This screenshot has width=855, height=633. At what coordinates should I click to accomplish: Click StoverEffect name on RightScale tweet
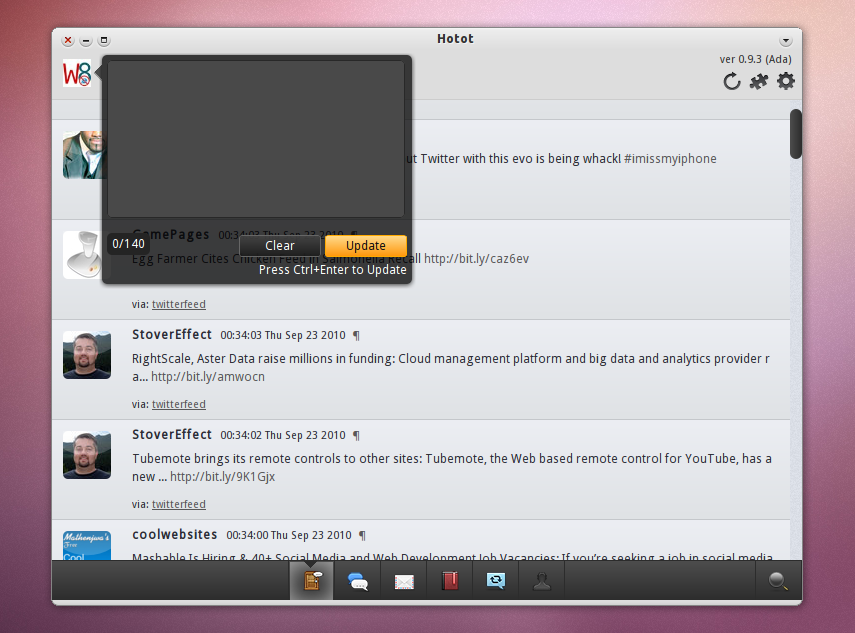[x=172, y=334]
